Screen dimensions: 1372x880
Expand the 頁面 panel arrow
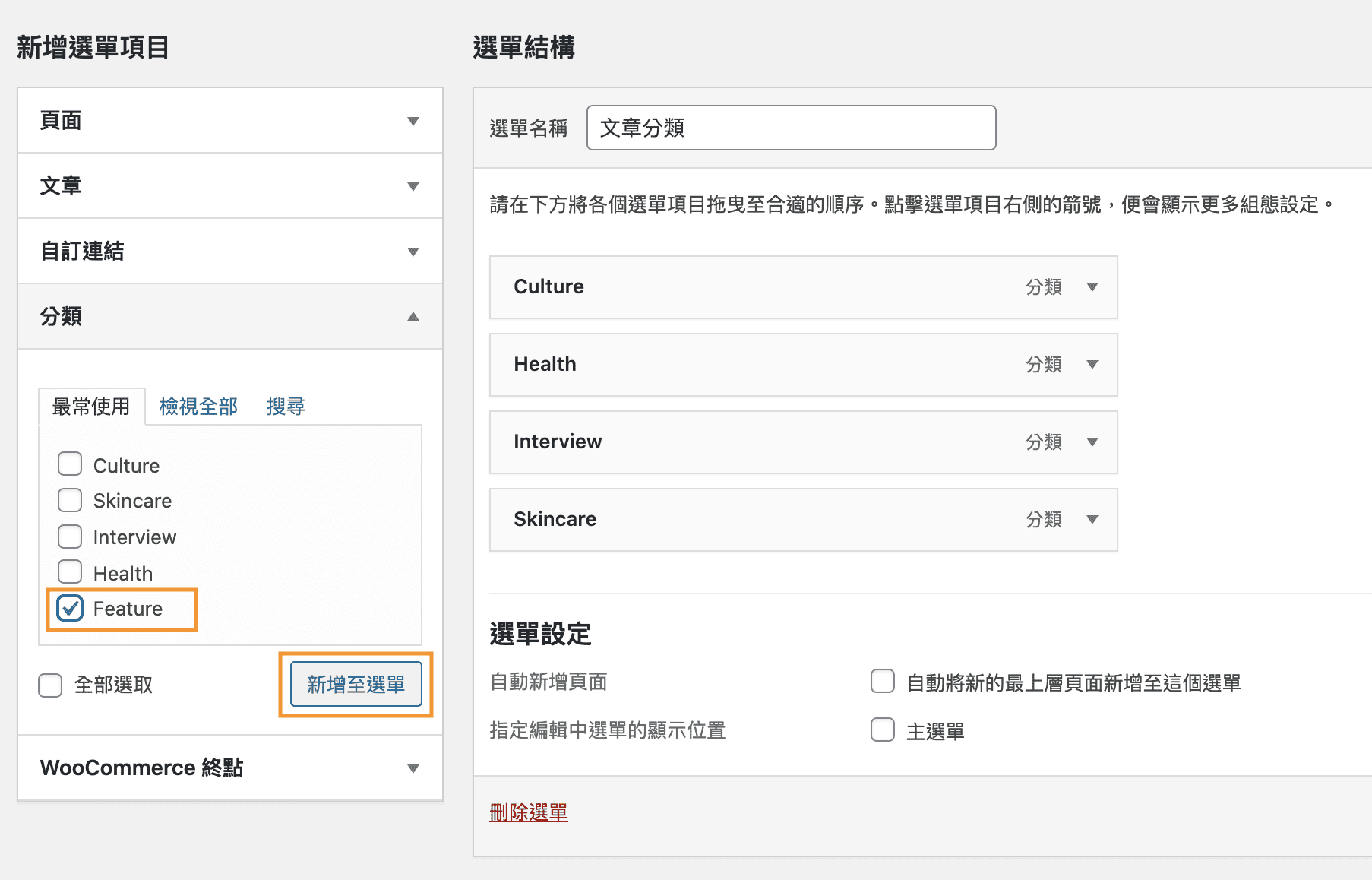(413, 121)
